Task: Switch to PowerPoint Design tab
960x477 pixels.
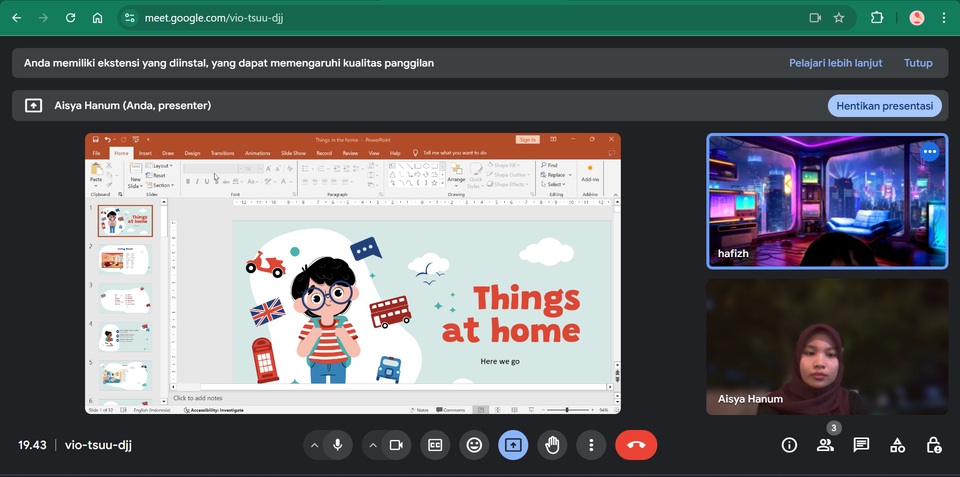Action: tap(192, 153)
